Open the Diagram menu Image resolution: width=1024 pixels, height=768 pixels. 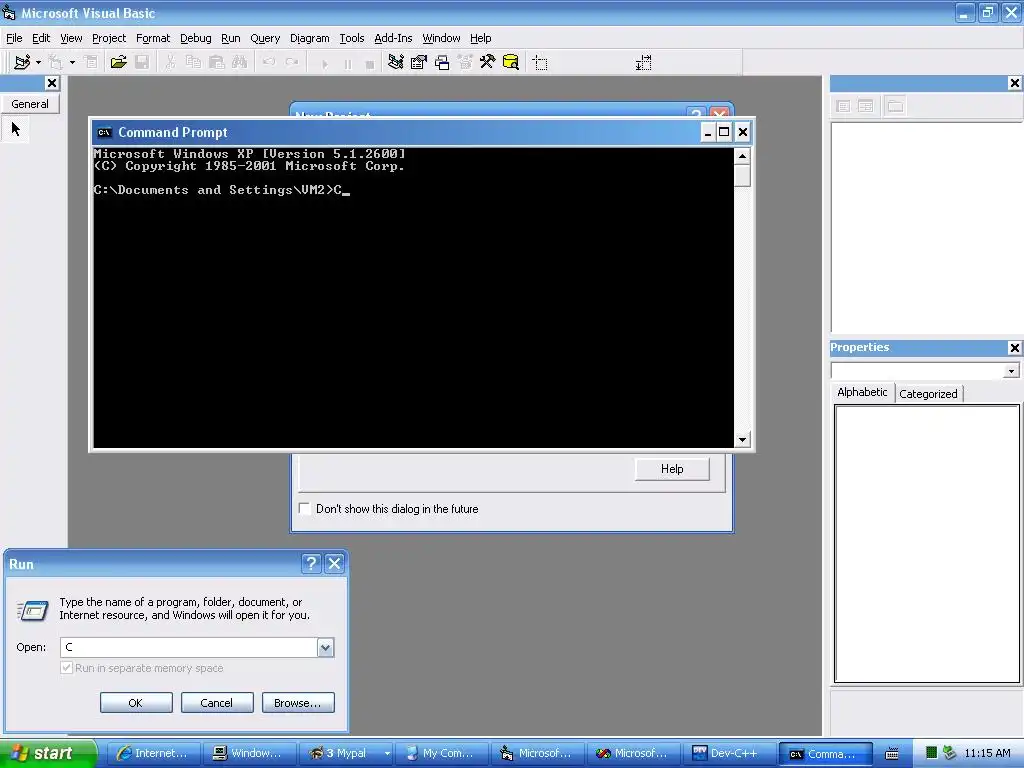click(310, 38)
